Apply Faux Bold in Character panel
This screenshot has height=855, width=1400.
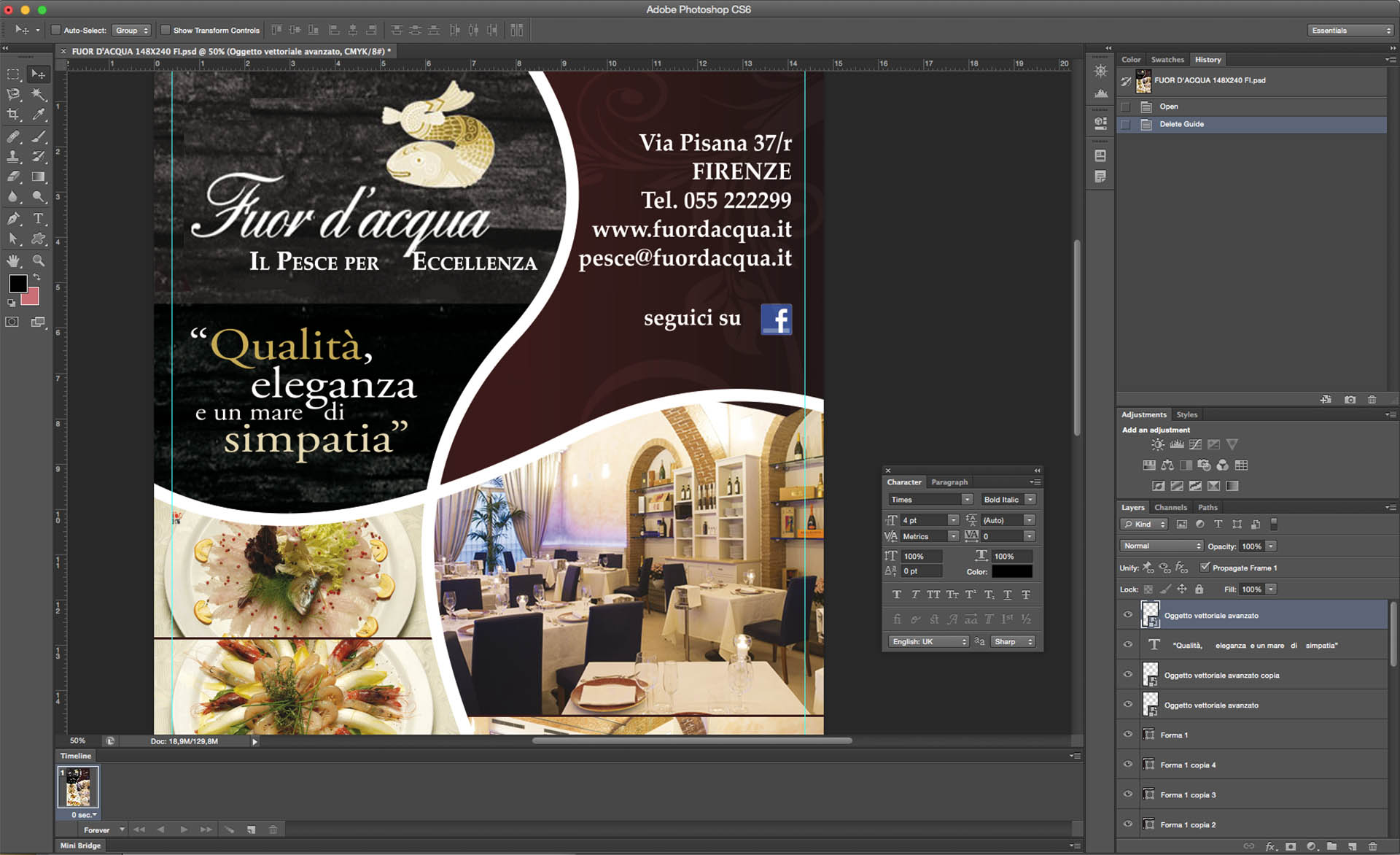(897, 595)
